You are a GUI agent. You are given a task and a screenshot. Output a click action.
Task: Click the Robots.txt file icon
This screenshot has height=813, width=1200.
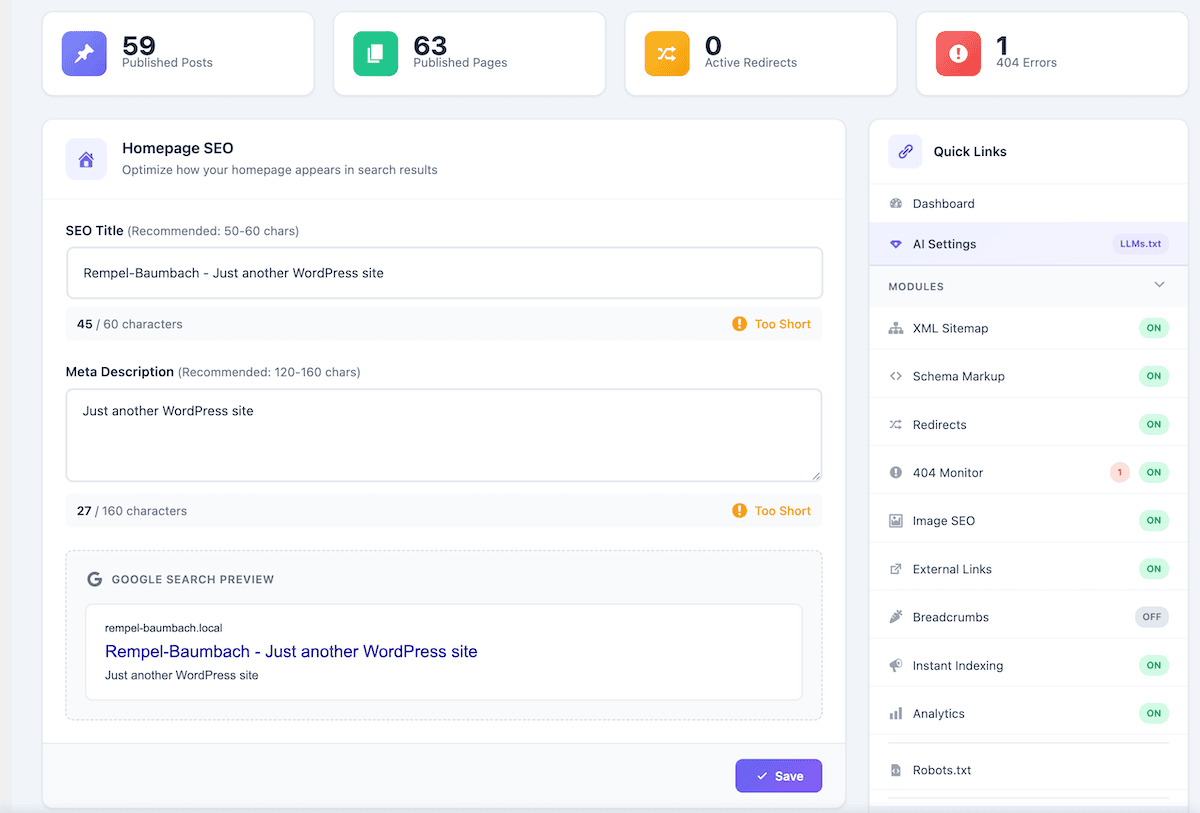tap(895, 770)
